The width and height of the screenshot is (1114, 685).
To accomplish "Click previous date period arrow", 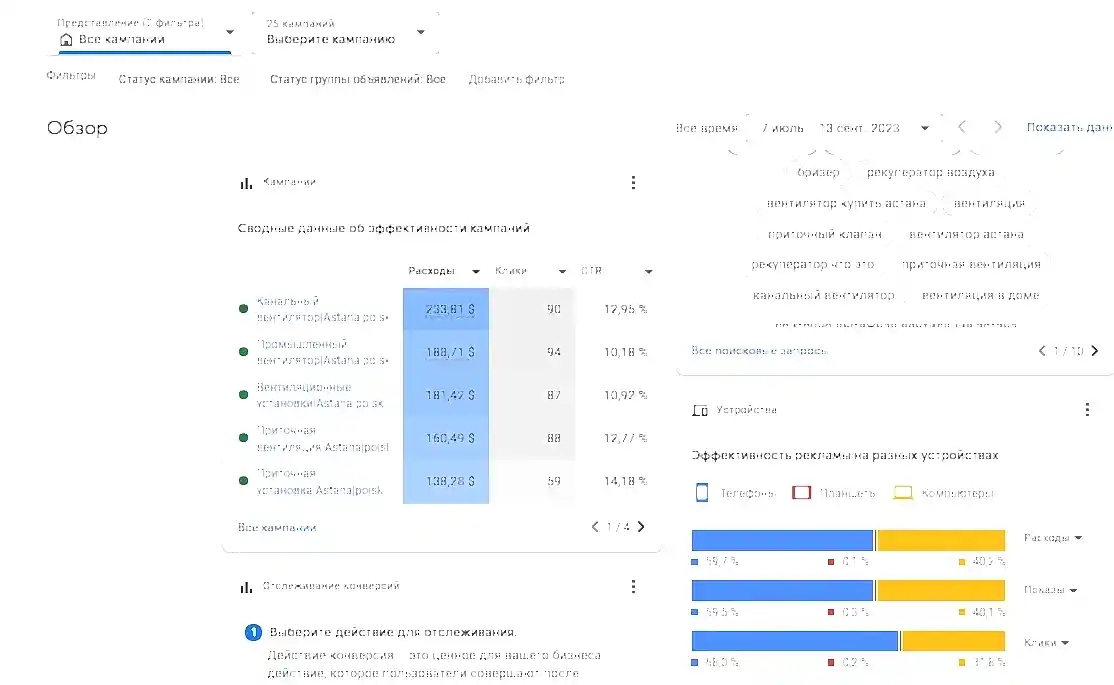I will [x=962, y=128].
